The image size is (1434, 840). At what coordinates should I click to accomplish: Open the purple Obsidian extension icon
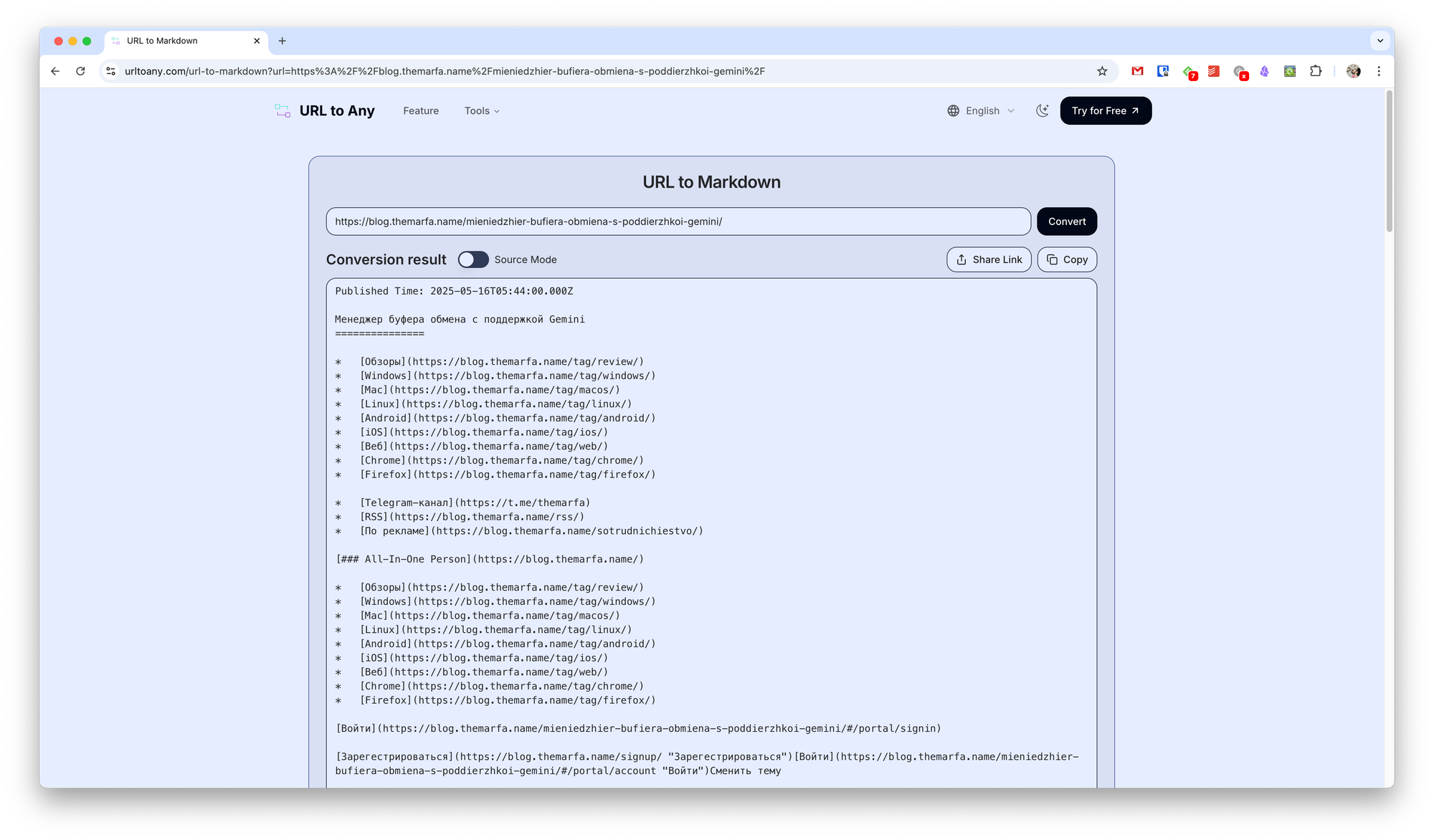pyautogui.click(x=1264, y=71)
